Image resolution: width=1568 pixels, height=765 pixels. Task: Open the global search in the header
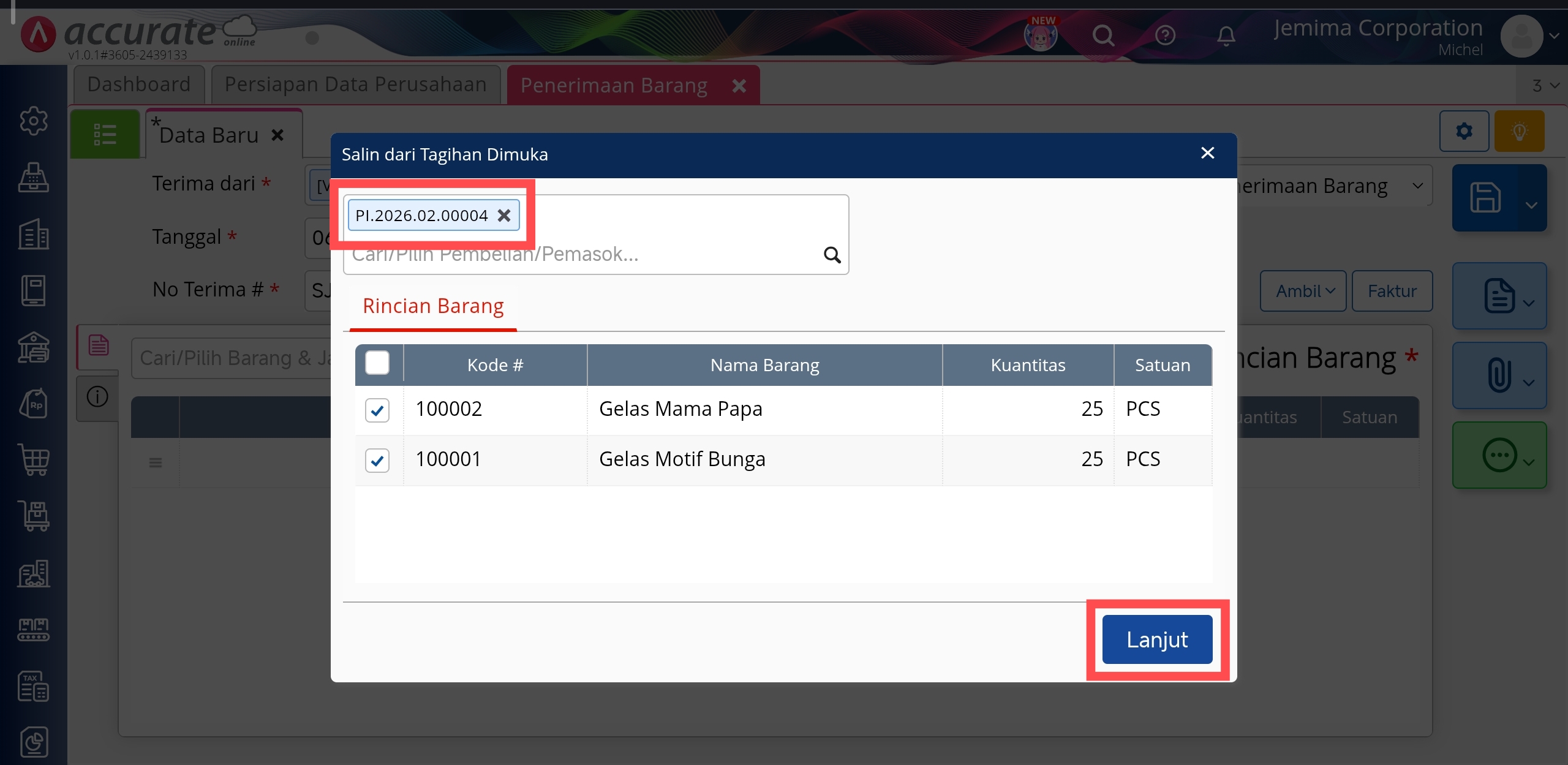1103,36
